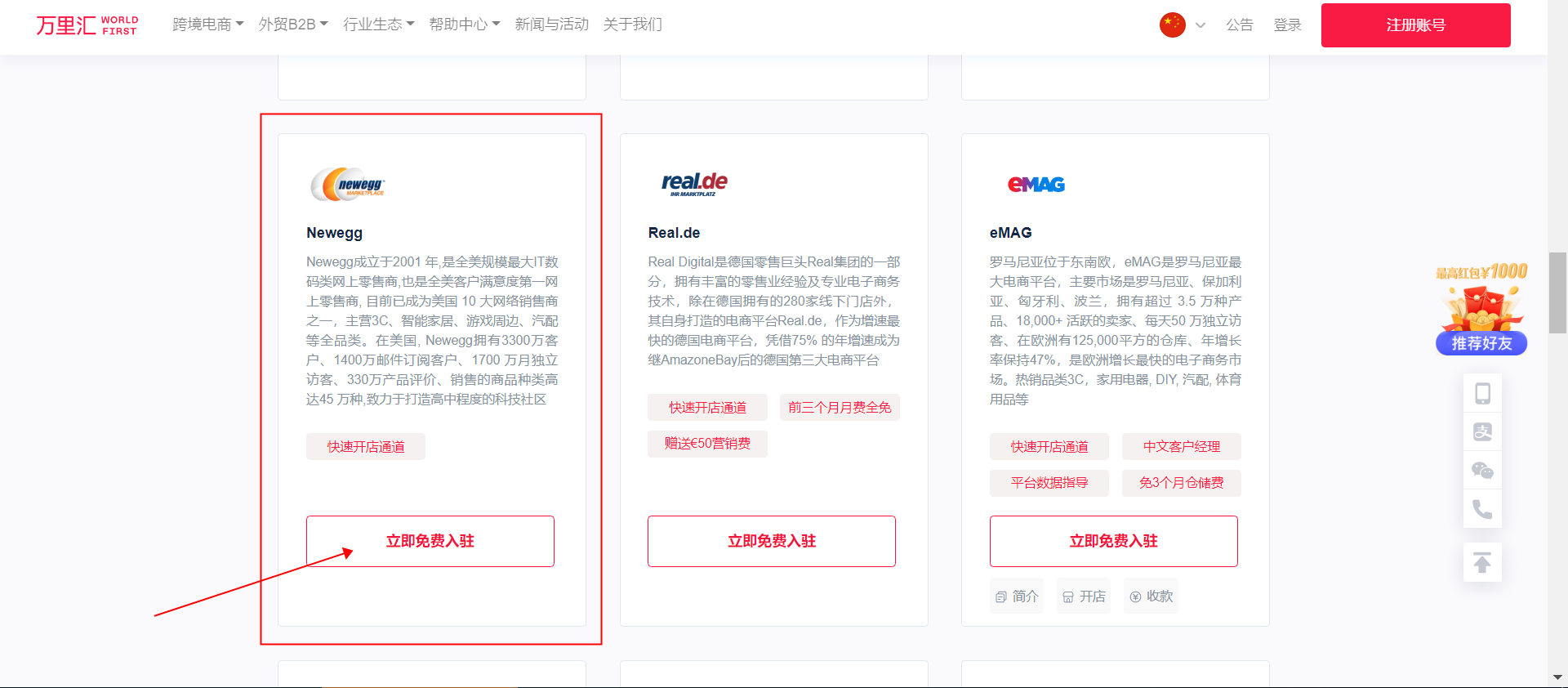Click the China flag language icon

coord(1172,25)
